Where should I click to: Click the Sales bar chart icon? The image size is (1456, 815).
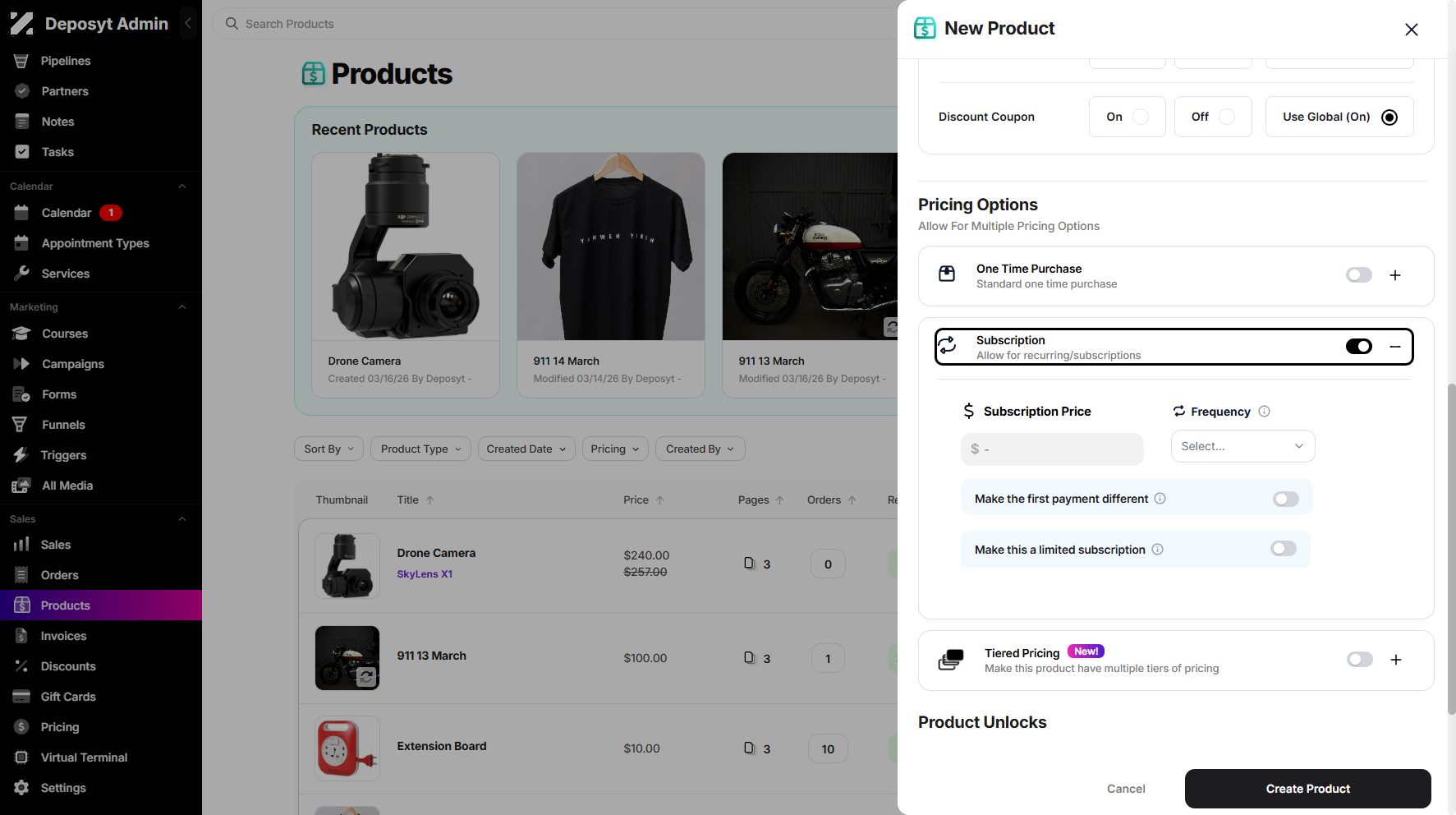click(x=21, y=545)
